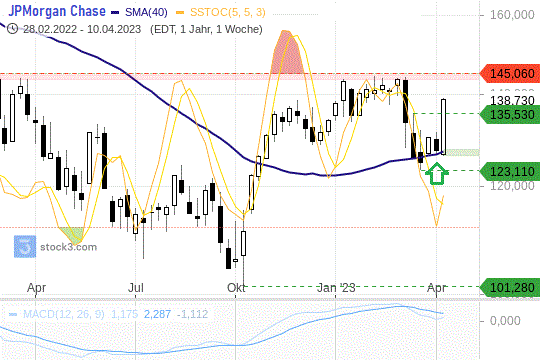Click the 'Jan '23' time axis label
Viewport: 540px width, 360px height.
click(x=336, y=288)
